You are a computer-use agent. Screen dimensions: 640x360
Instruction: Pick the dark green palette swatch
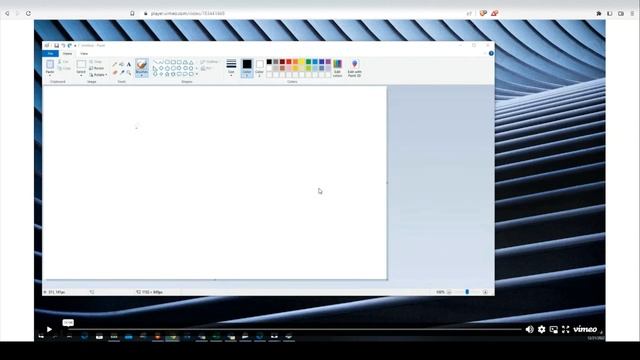coord(308,62)
